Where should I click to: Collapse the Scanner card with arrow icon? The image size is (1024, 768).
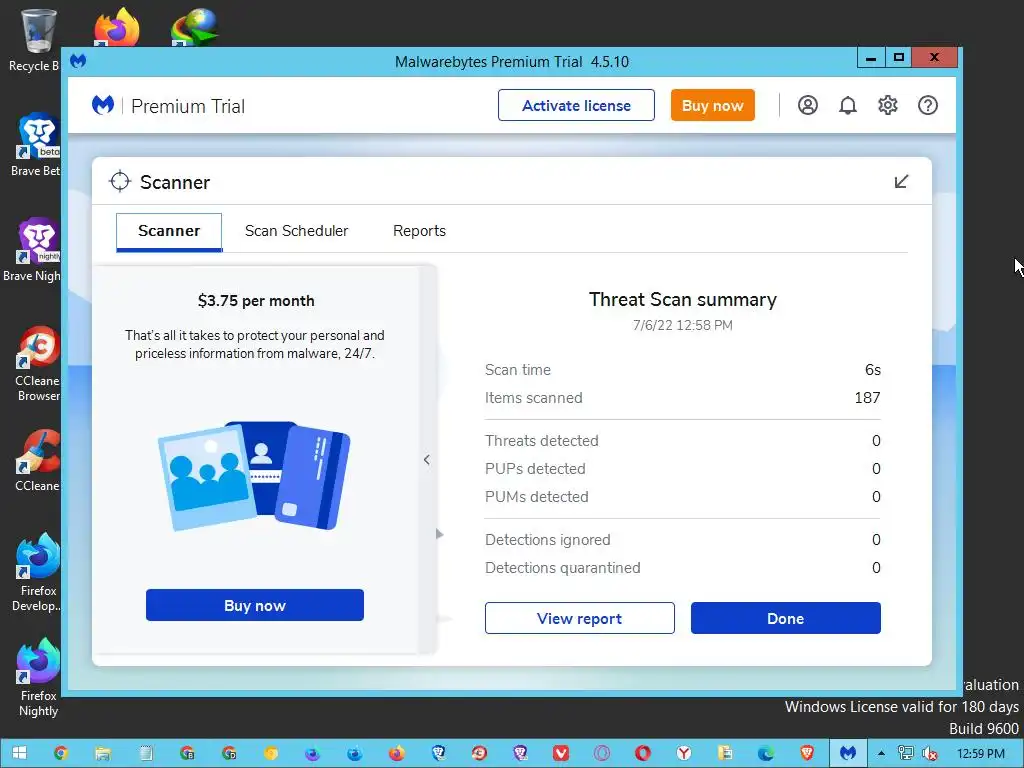[901, 182]
